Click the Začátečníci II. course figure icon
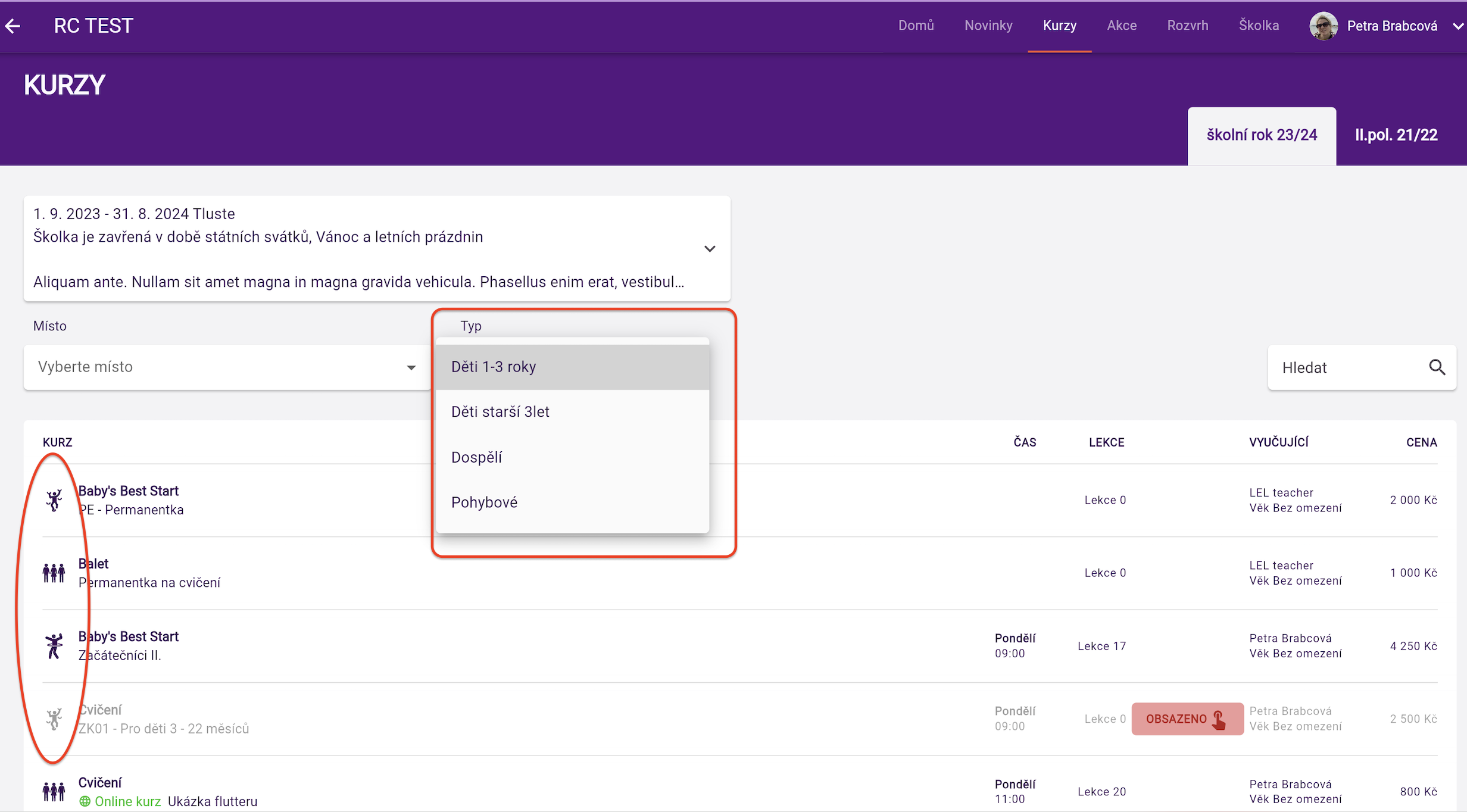 click(54, 646)
